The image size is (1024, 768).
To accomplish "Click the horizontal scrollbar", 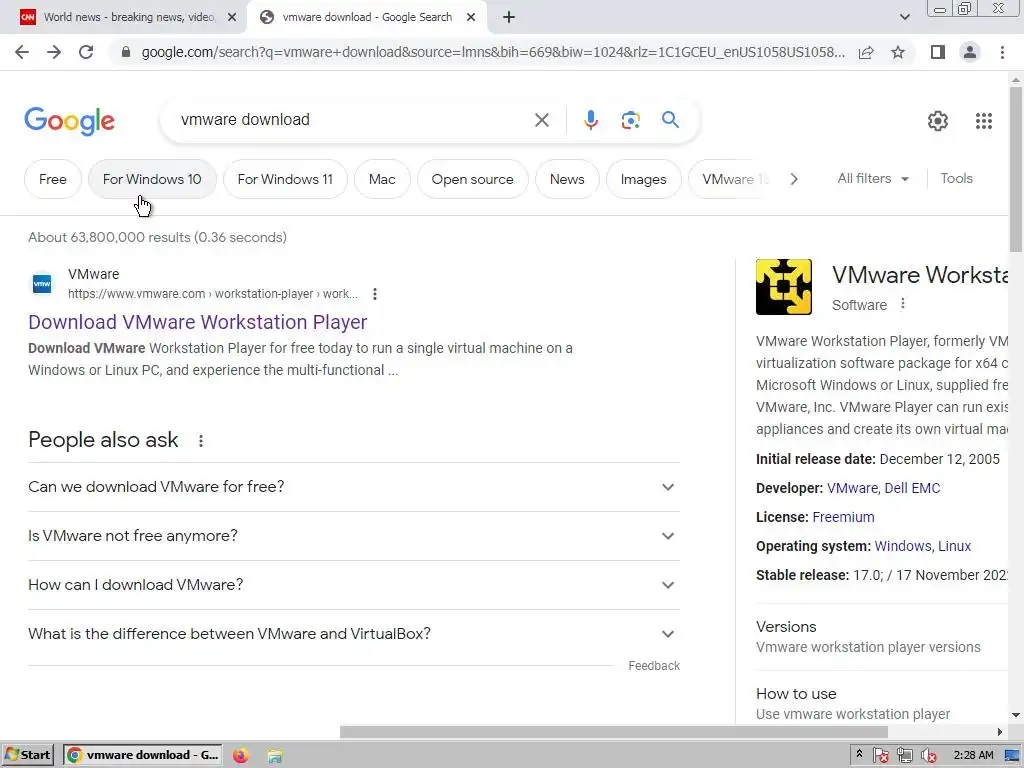I will click(613, 732).
